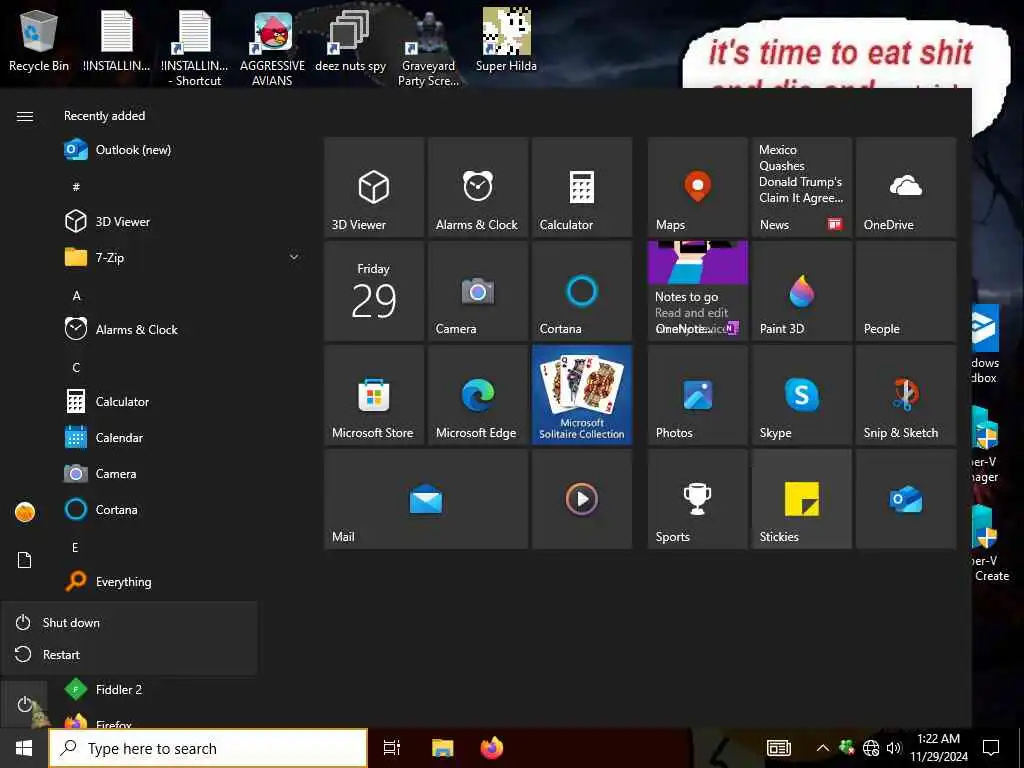Open the user account avatar in Start sidebar
Screen dimensions: 1024x768
click(25, 512)
